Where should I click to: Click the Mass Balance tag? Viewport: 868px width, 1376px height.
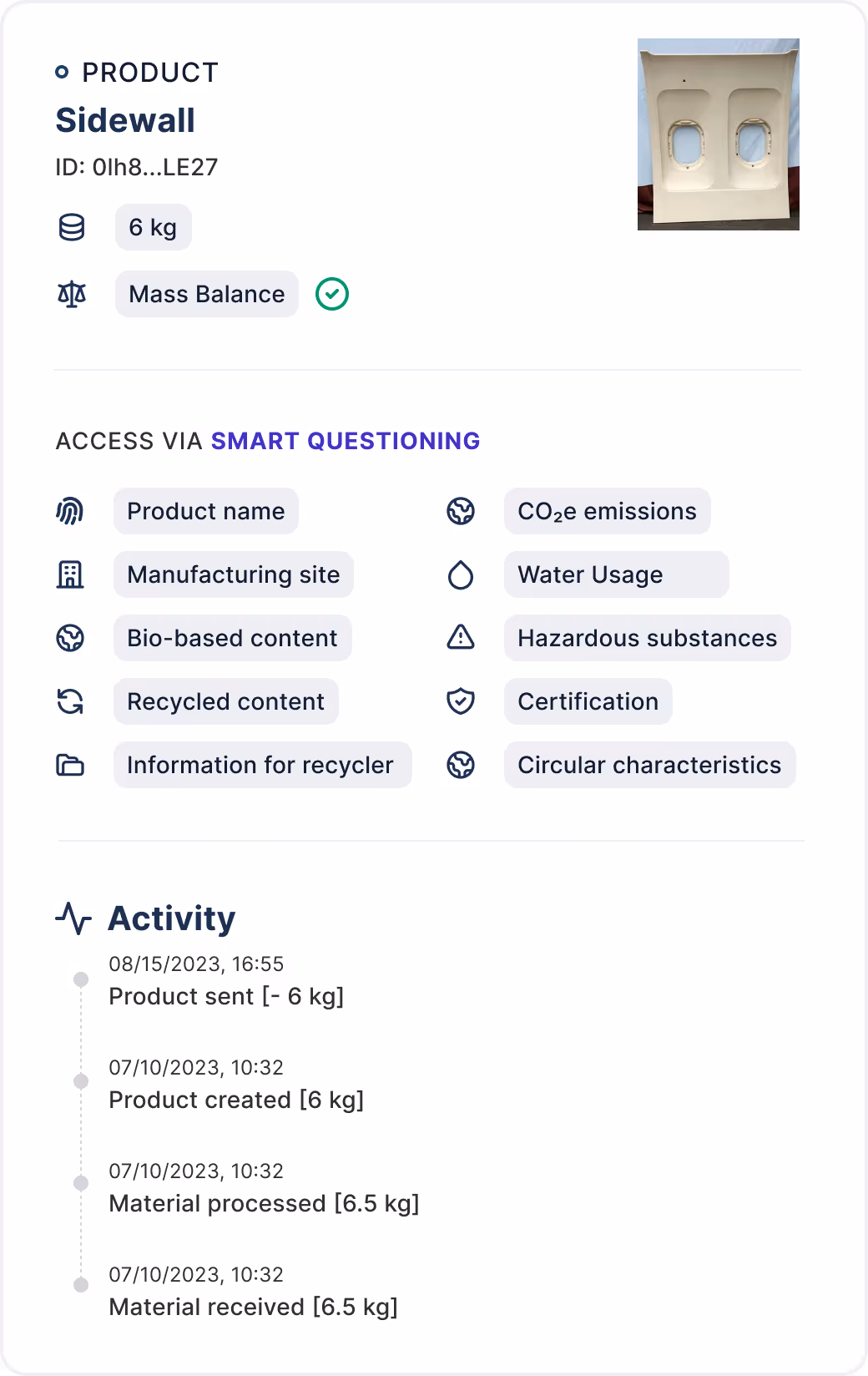[207, 294]
